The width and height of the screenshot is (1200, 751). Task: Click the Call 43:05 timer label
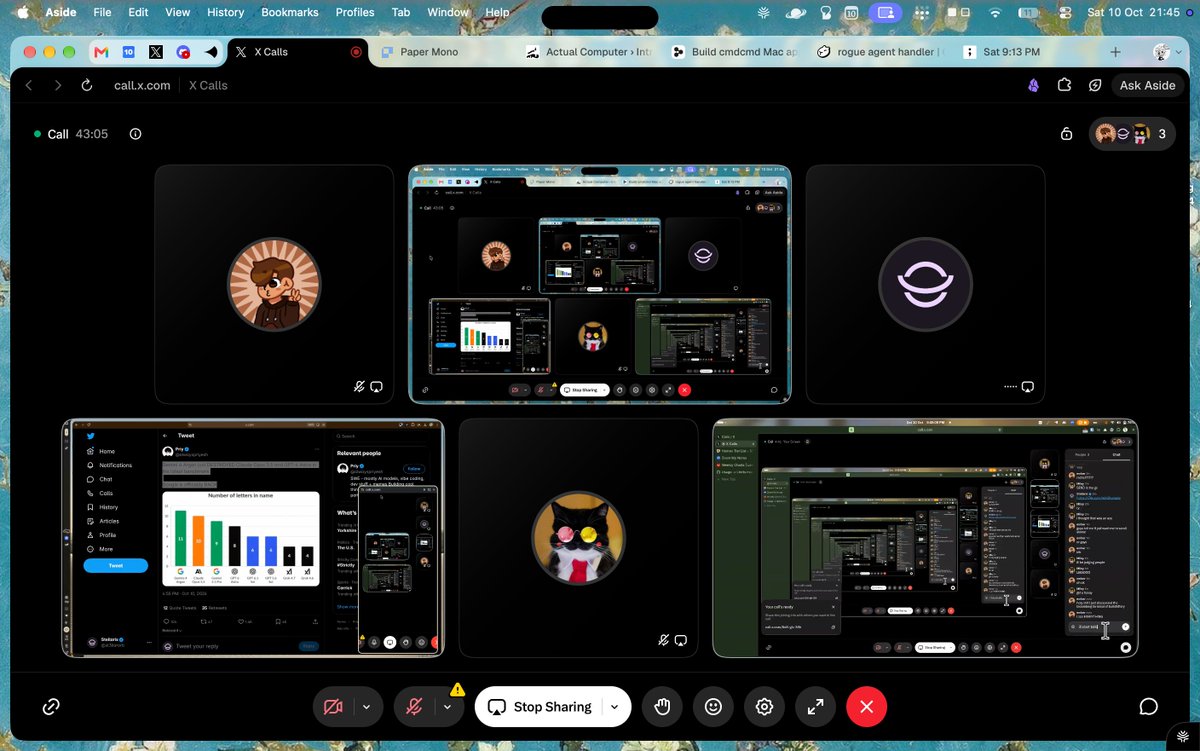click(71, 134)
